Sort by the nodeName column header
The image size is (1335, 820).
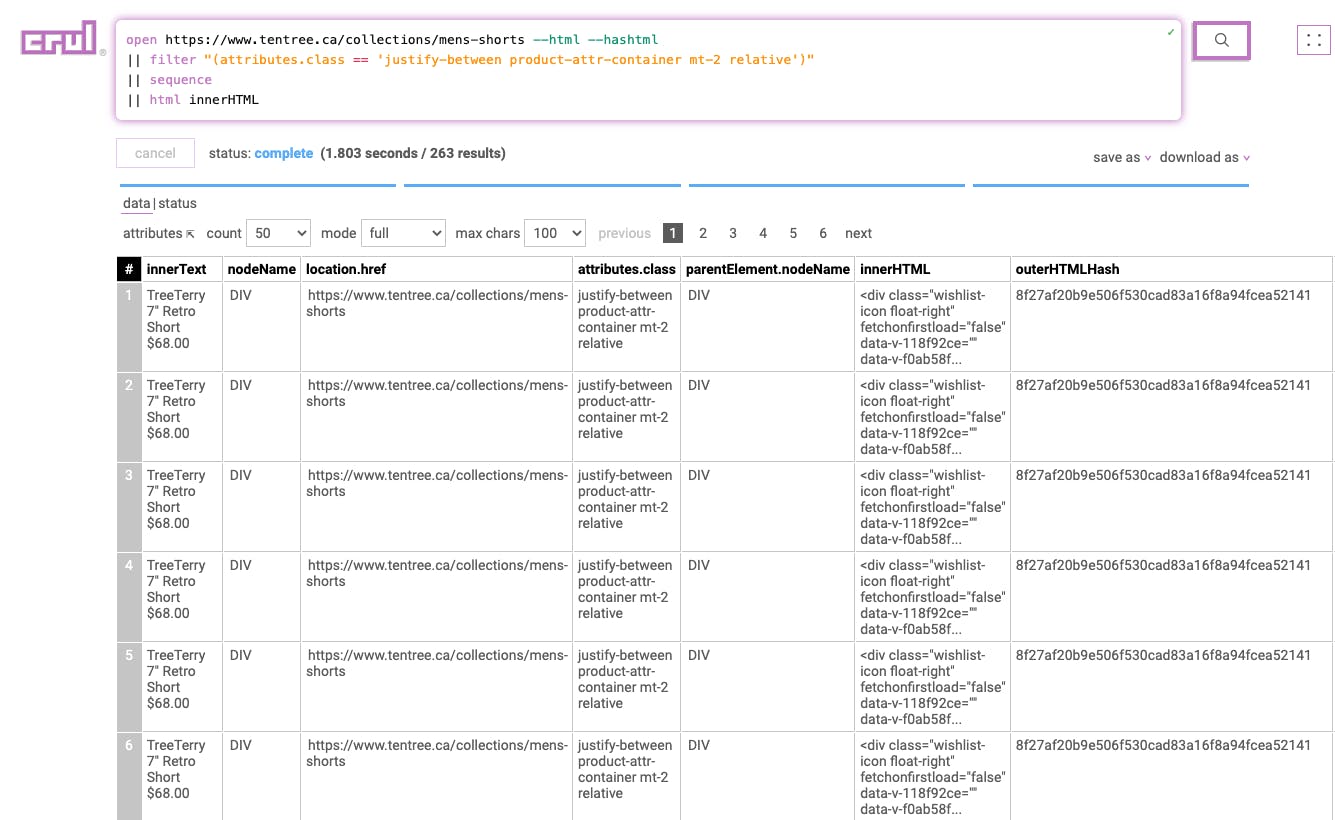(x=262, y=269)
